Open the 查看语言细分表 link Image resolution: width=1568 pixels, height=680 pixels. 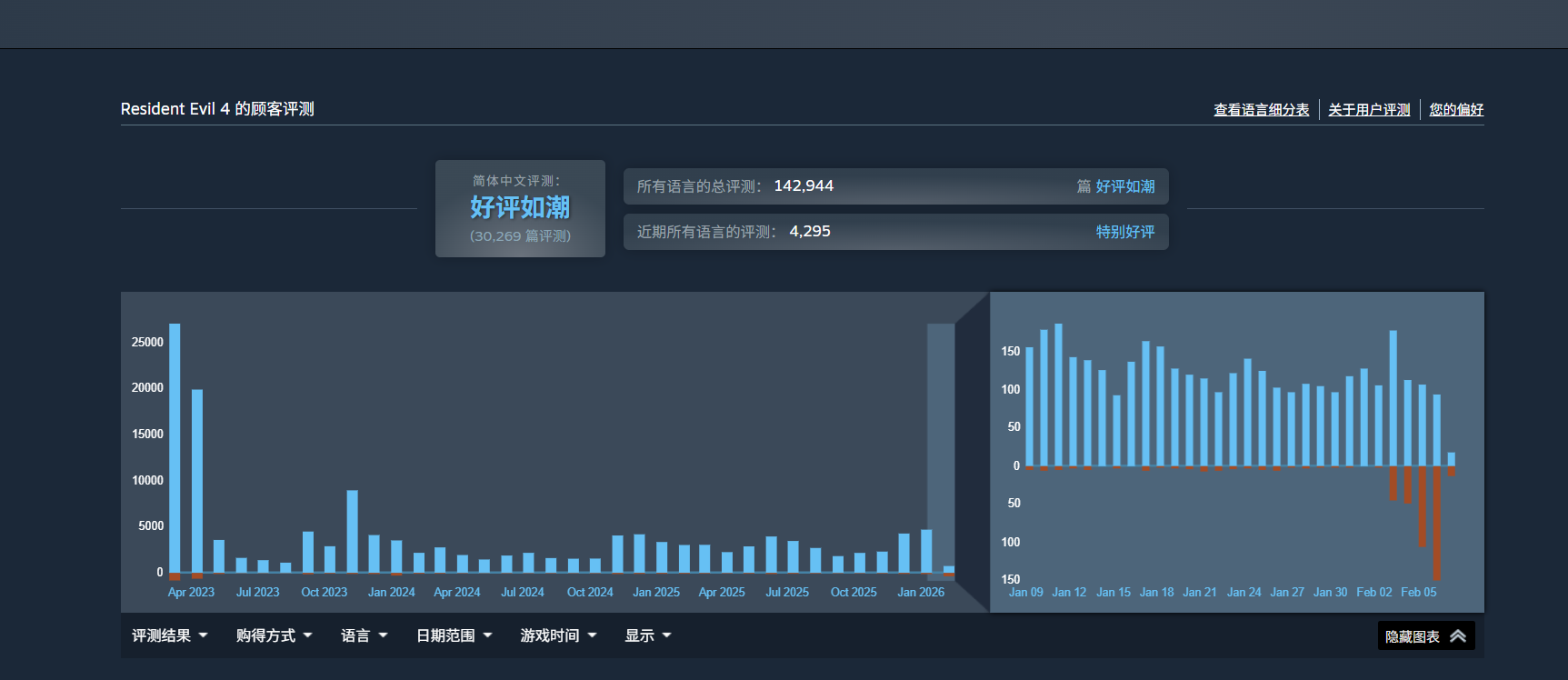coord(1261,110)
